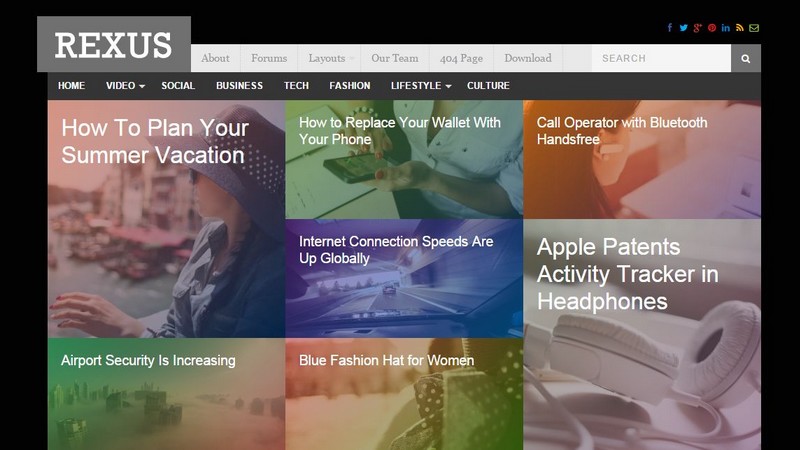
Task: Open 'Apple Patents Activity Tracker in Headphones'
Action: point(628,274)
